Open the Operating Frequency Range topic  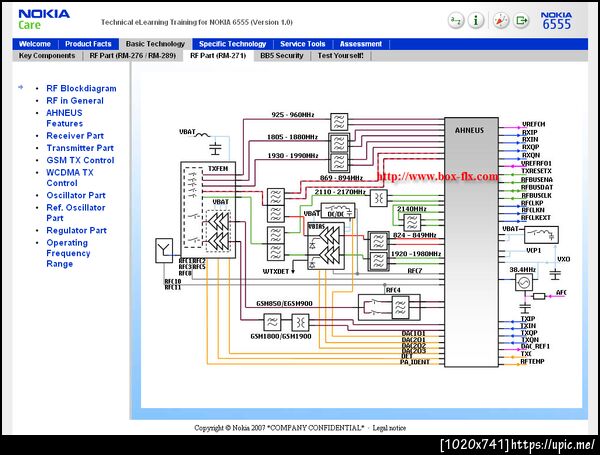click(x=68, y=253)
